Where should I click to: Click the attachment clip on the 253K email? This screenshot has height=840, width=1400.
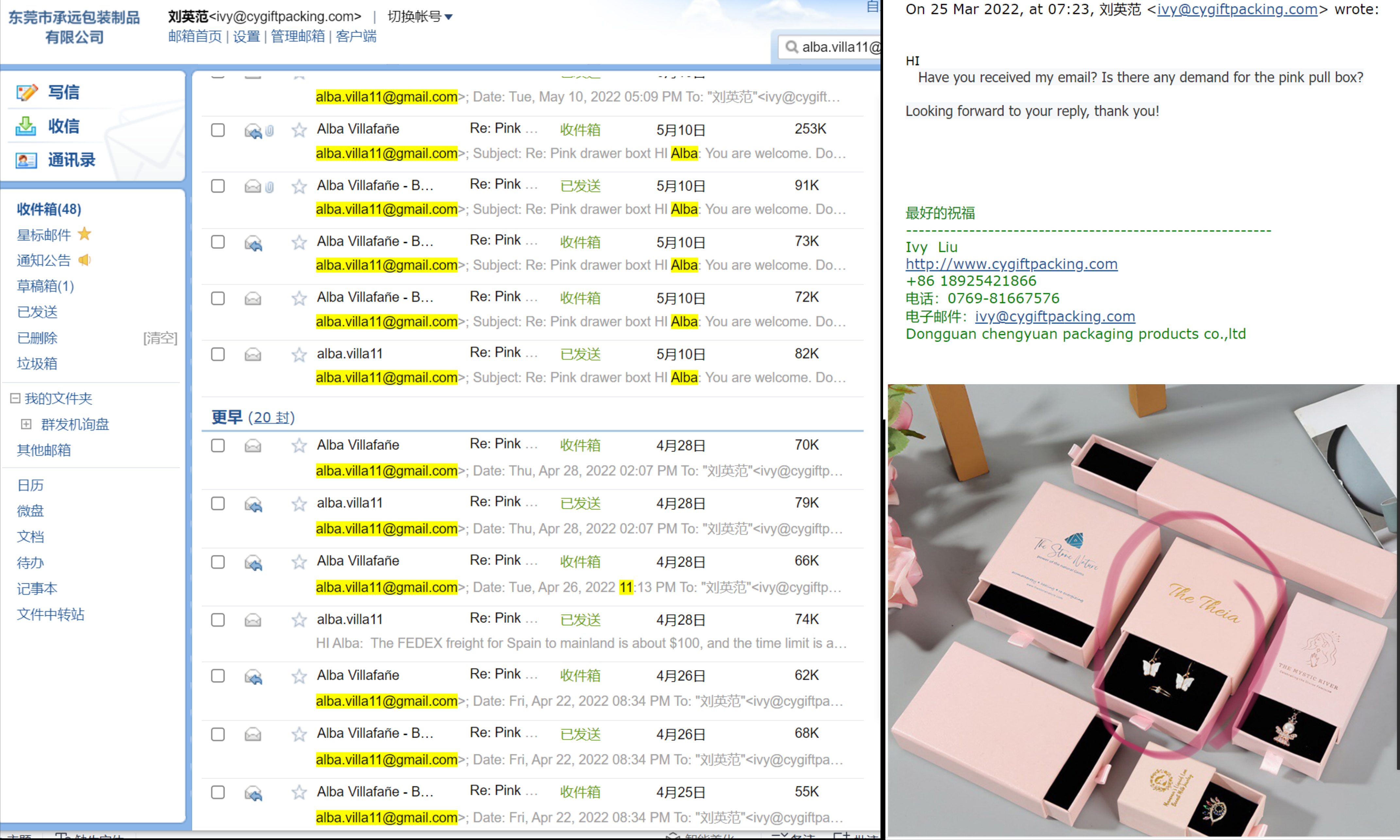269,131
